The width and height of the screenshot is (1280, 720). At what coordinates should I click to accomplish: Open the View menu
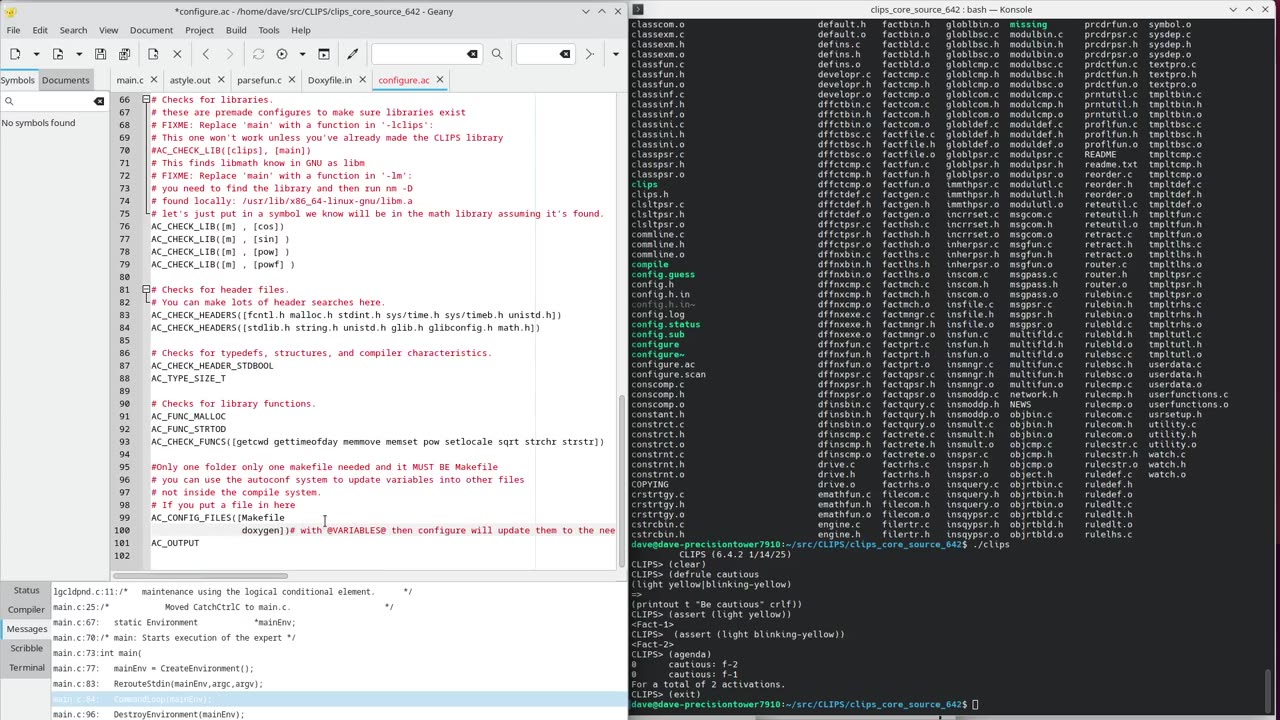(x=108, y=30)
